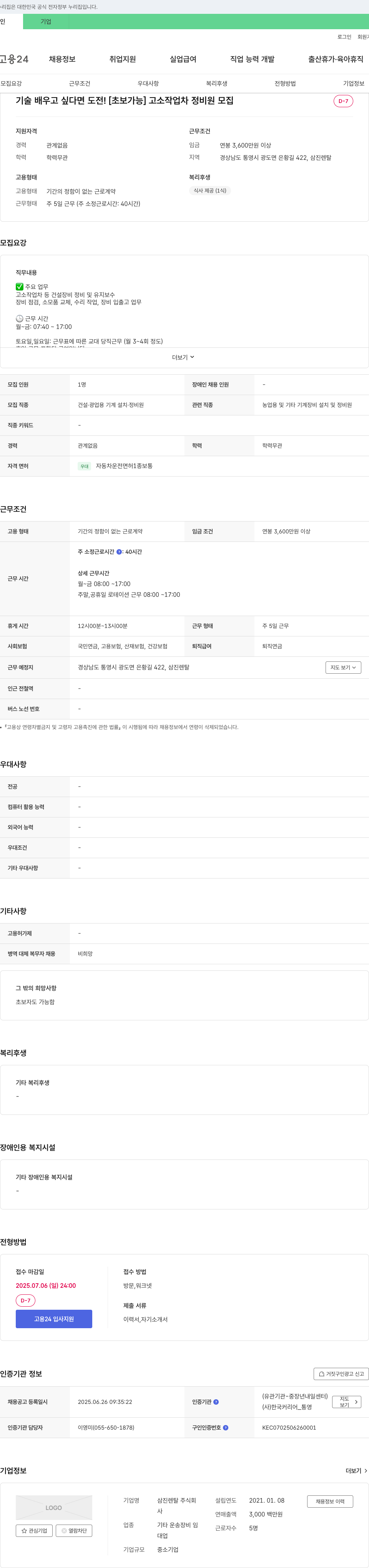The image size is (369, 1568).
Task: Click 인증기관 담당자 value 이영미(055-650-1878)
Action: [x=106, y=1427]
